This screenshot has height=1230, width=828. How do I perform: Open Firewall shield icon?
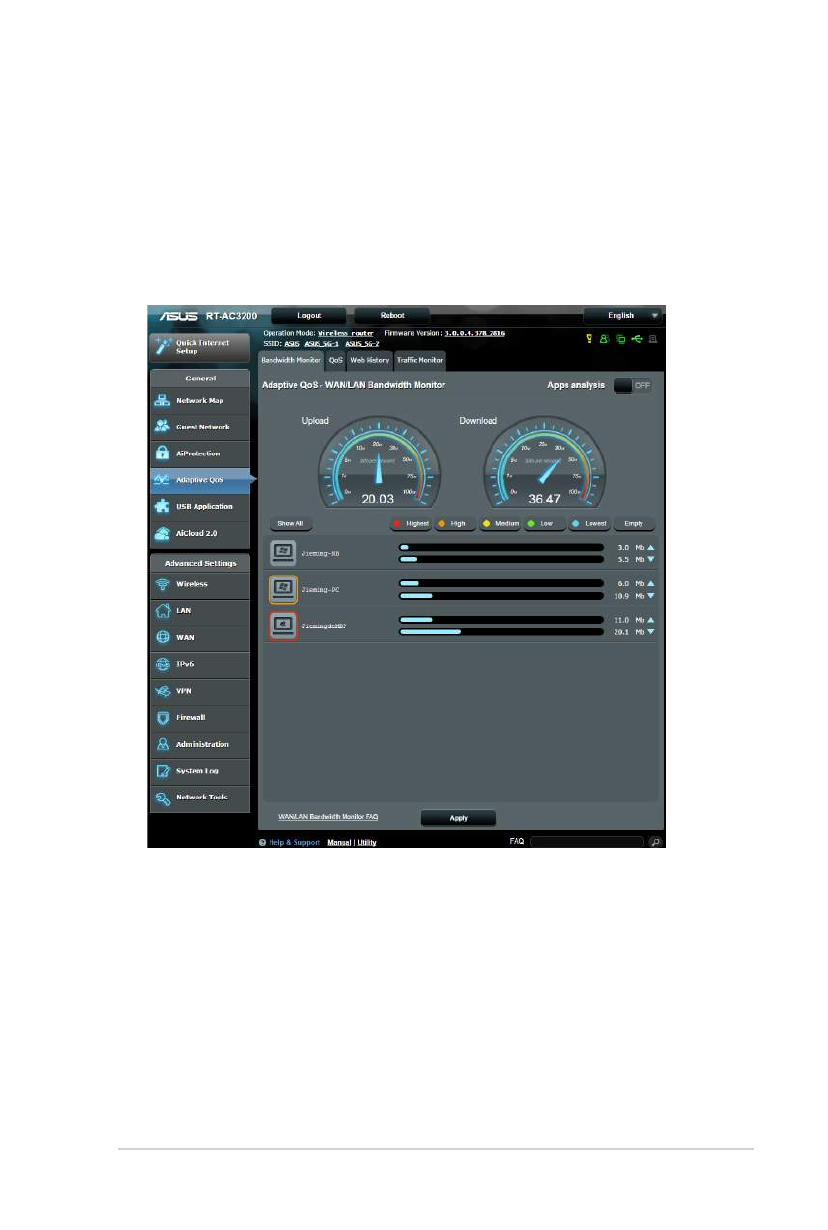click(162, 718)
